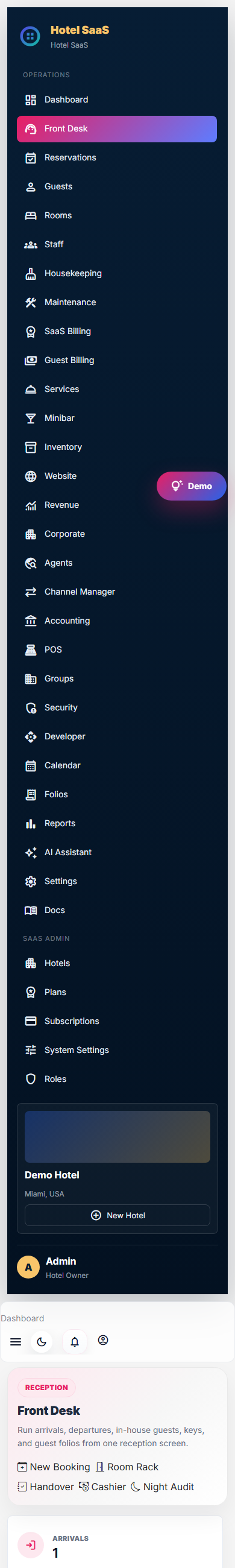Toggle dark mode with moon icon
The height and width of the screenshot is (1568, 235).
tap(42, 1341)
